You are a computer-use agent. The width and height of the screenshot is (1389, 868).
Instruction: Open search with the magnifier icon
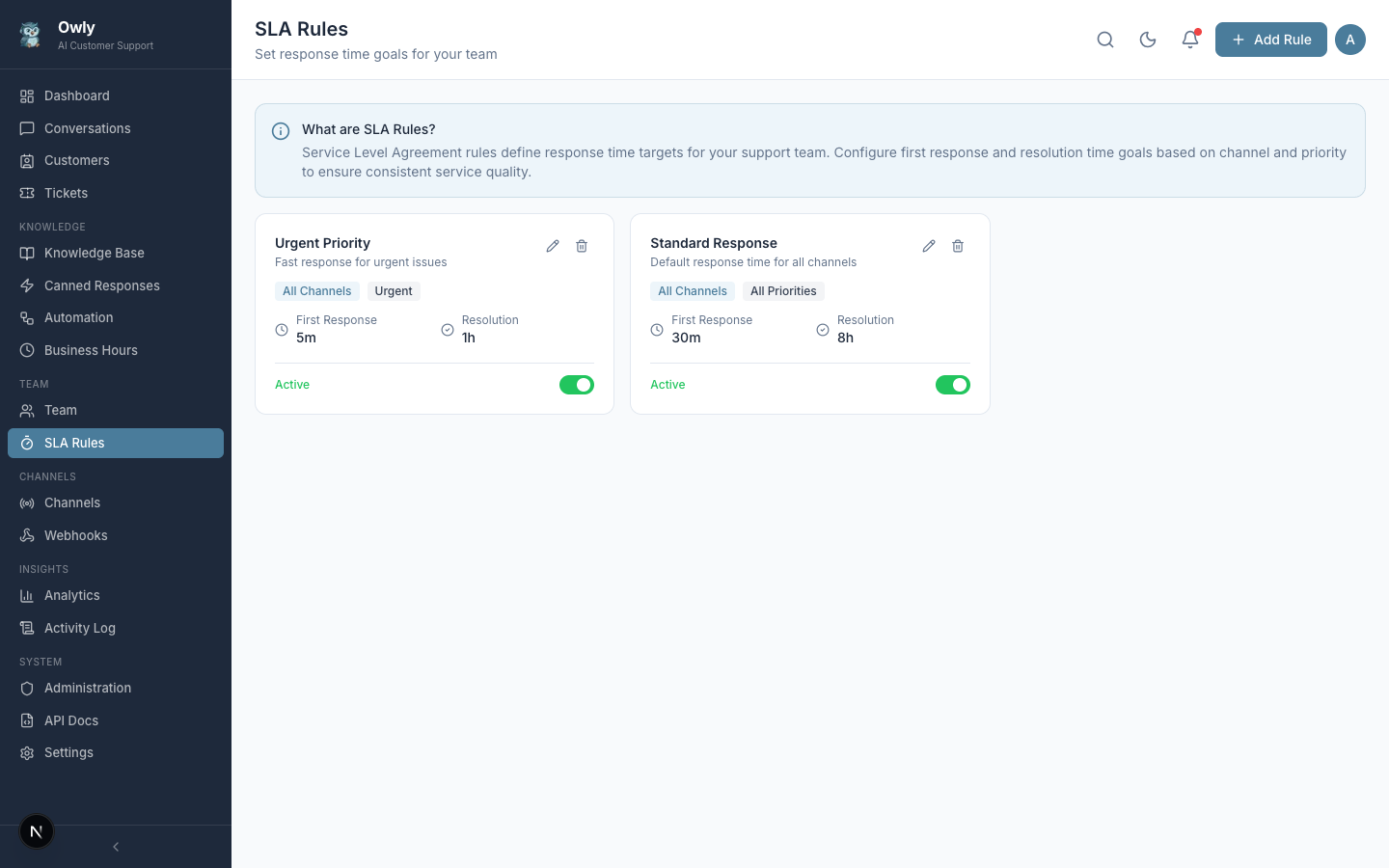tap(1105, 40)
